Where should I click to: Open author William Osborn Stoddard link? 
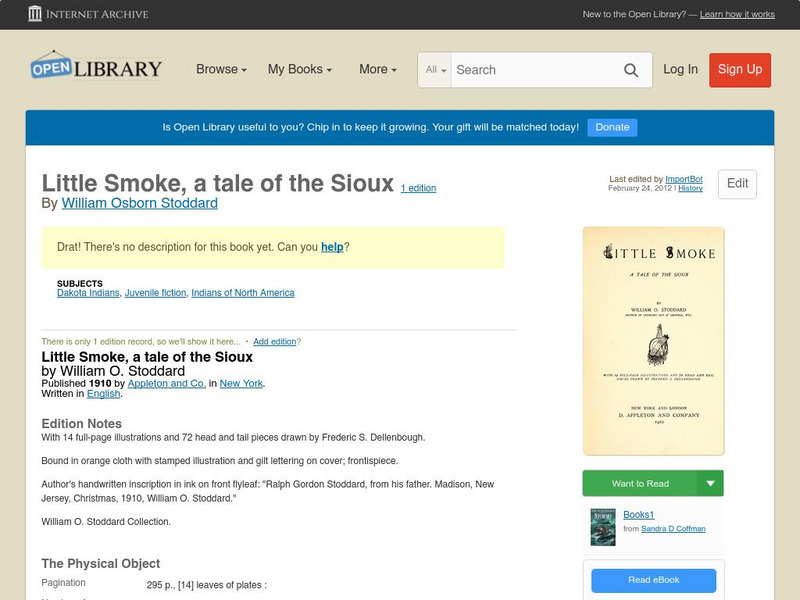pos(139,203)
